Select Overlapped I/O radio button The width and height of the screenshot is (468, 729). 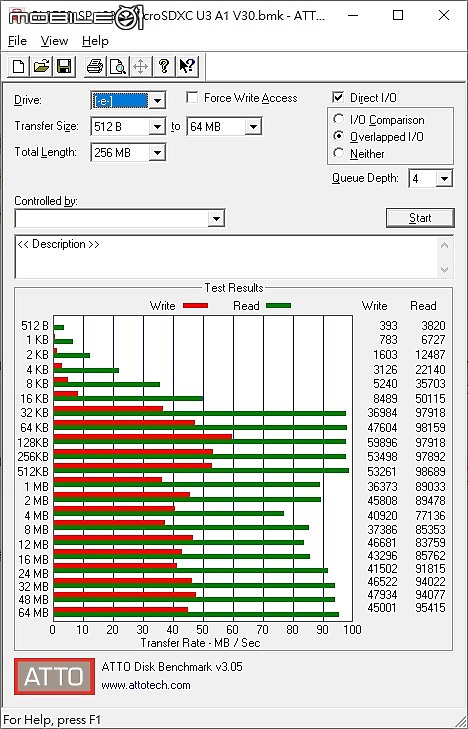tap(339, 136)
